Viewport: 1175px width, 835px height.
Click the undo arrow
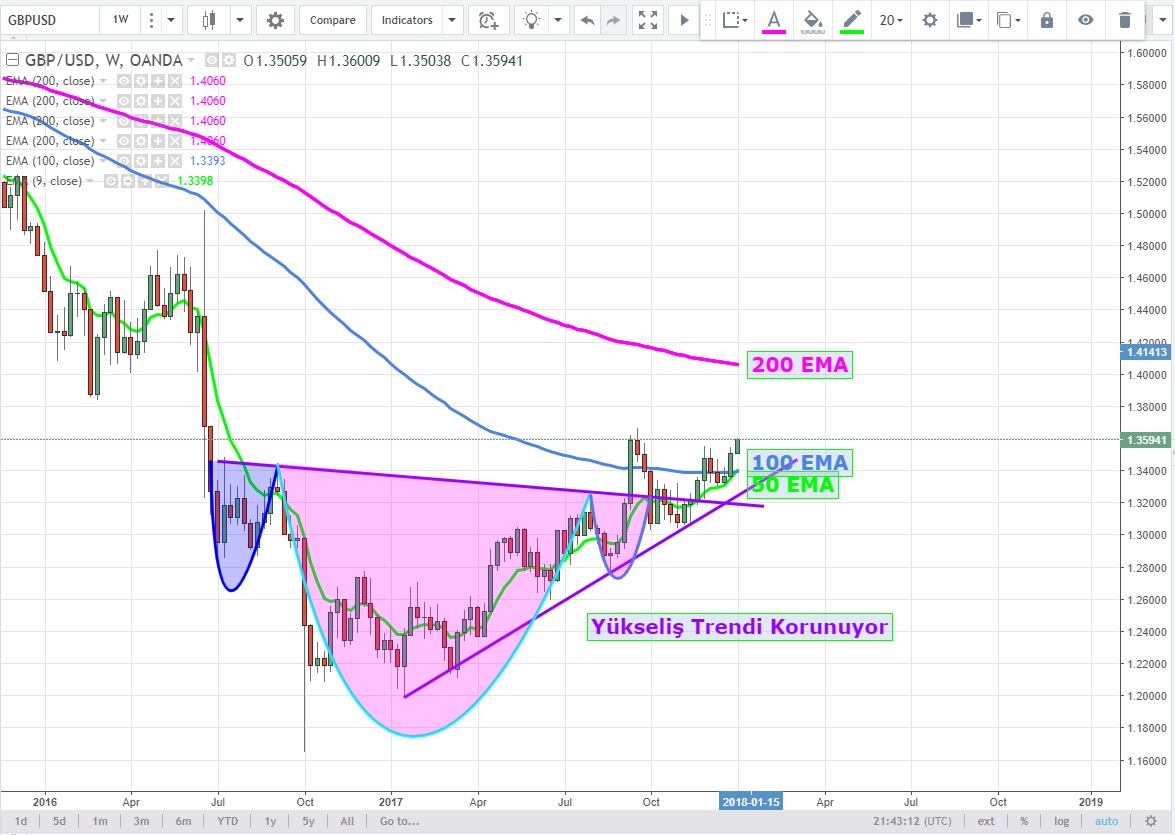coord(587,20)
